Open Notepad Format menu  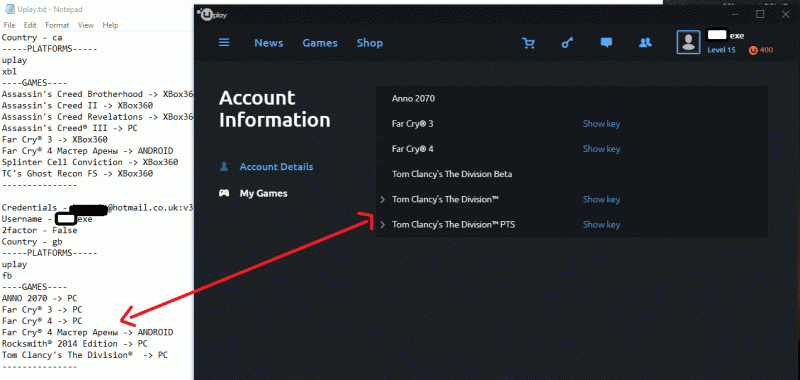(x=57, y=25)
